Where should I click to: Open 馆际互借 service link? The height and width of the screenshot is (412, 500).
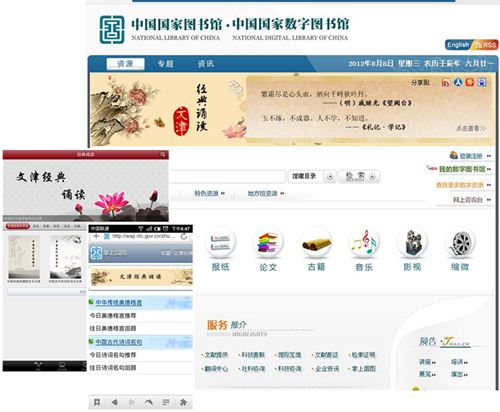290,355
